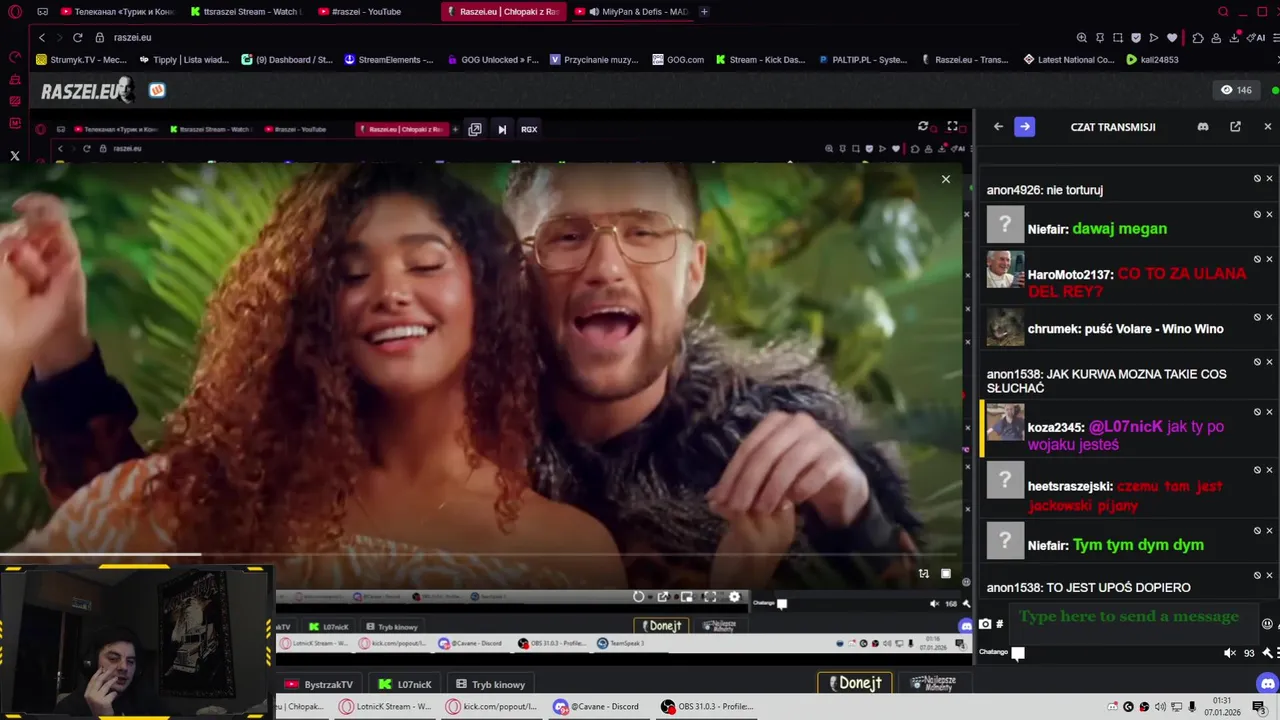The width and height of the screenshot is (1280, 720).
Task: Open the Windows notification center icon
Action: 1259,706
